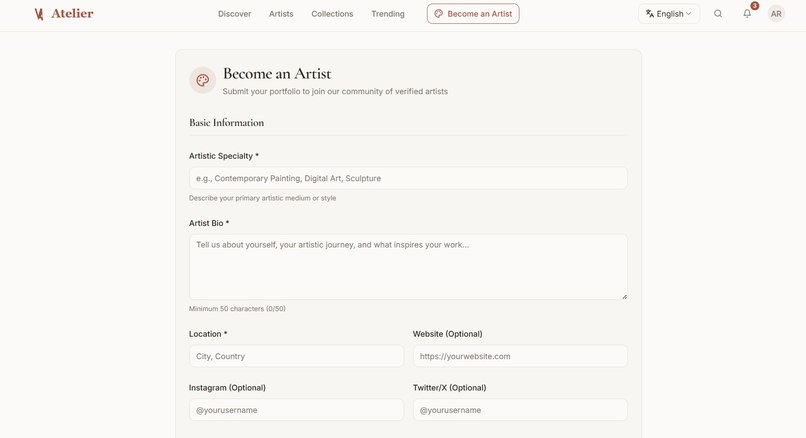Viewport: 806px width, 438px height.
Task: Click the 'Website (Optional)' label
Action: [448, 334]
